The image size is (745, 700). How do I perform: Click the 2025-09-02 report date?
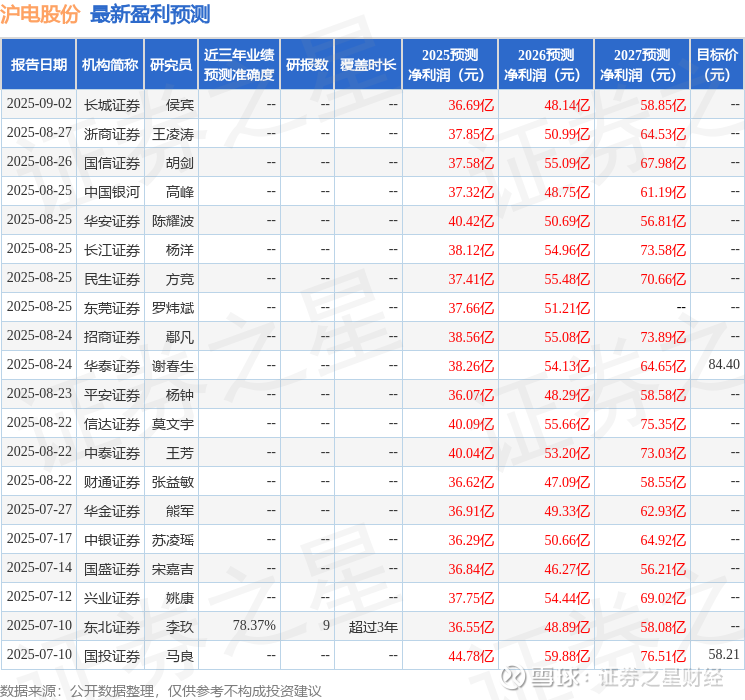(39, 103)
